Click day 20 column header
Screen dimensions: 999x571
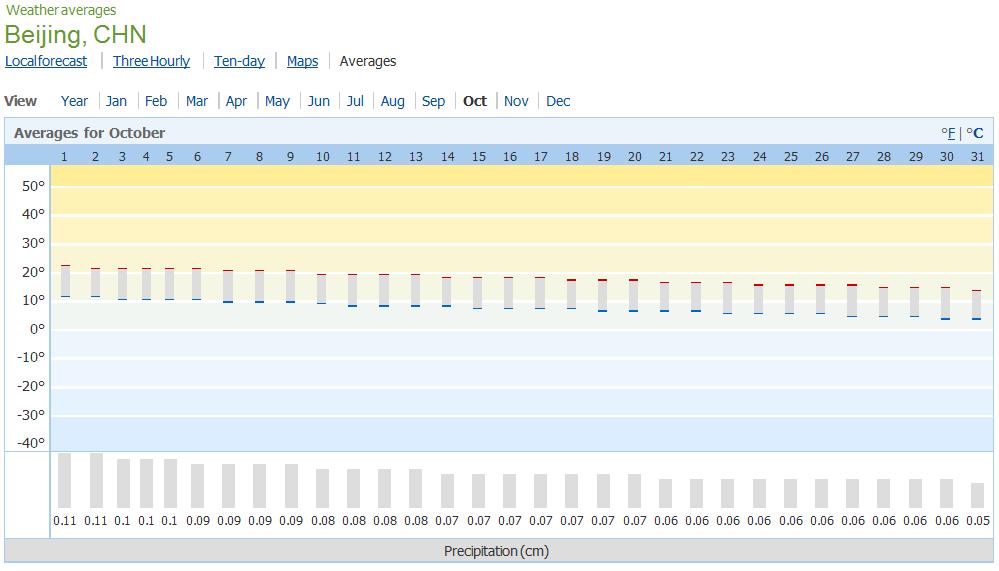pos(635,157)
